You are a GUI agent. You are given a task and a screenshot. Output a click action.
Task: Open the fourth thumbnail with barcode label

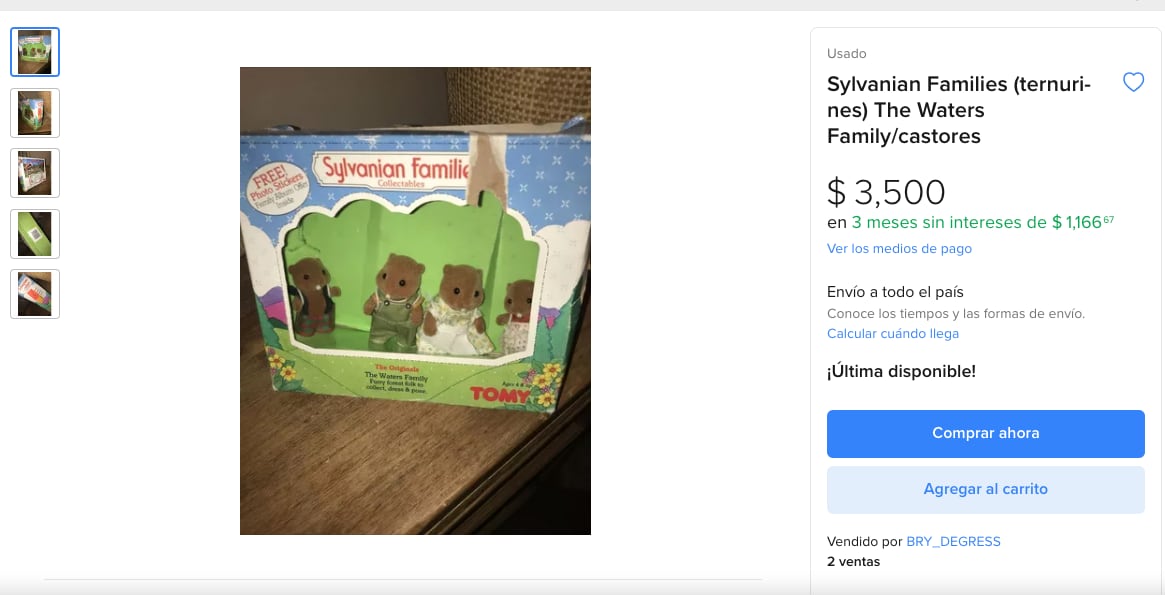click(x=35, y=234)
